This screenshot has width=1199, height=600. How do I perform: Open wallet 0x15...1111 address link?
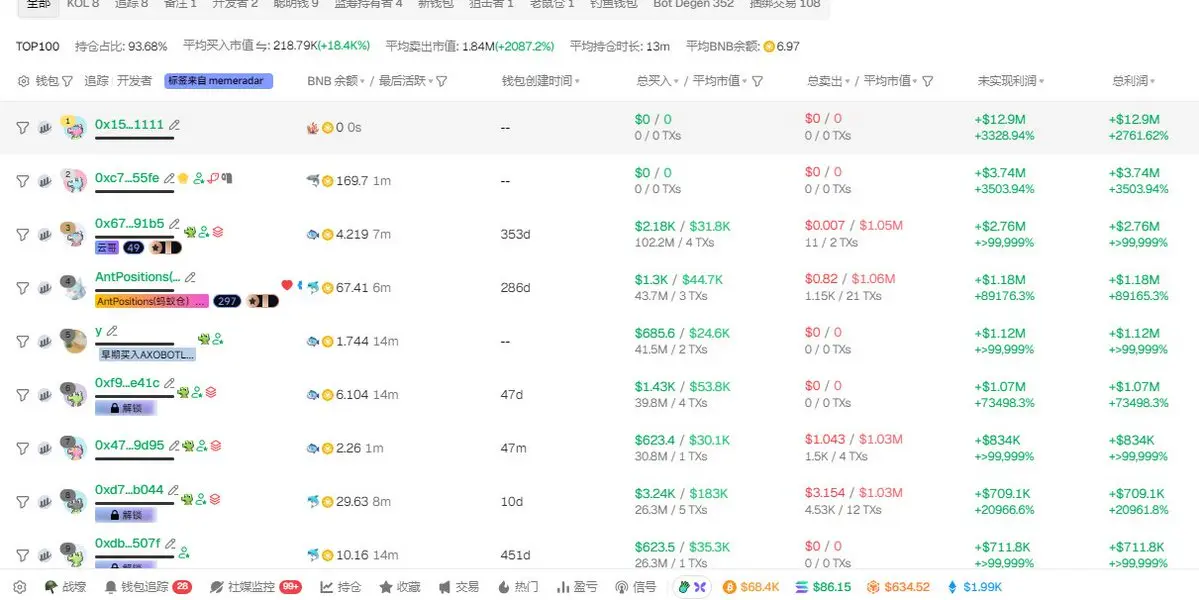(x=129, y=125)
